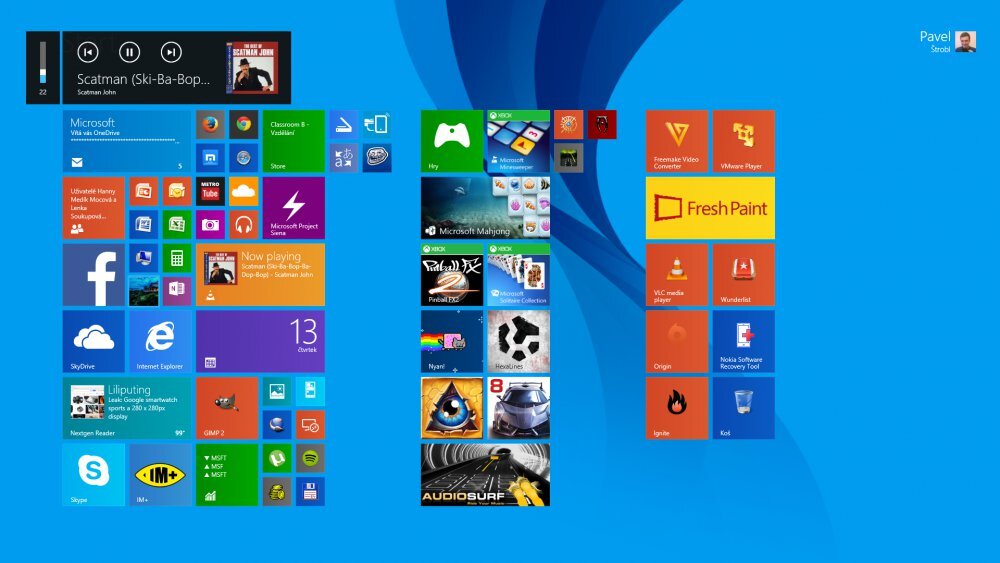Open Fresh Paint tile
Screen dimensions: 1000x563
pos(710,208)
